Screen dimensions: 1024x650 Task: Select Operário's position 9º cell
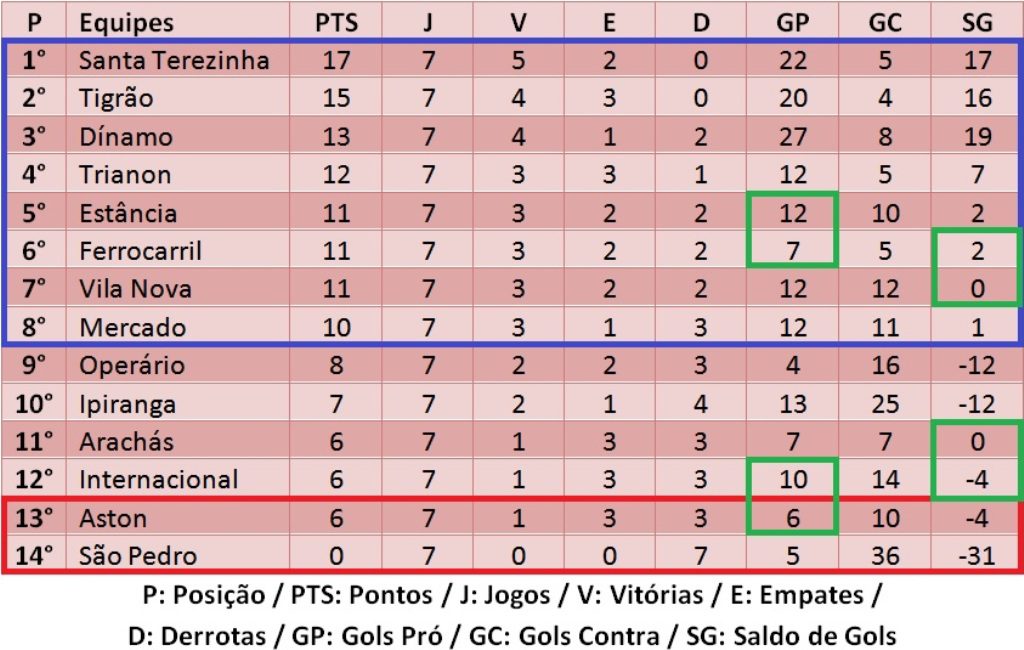(34, 366)
